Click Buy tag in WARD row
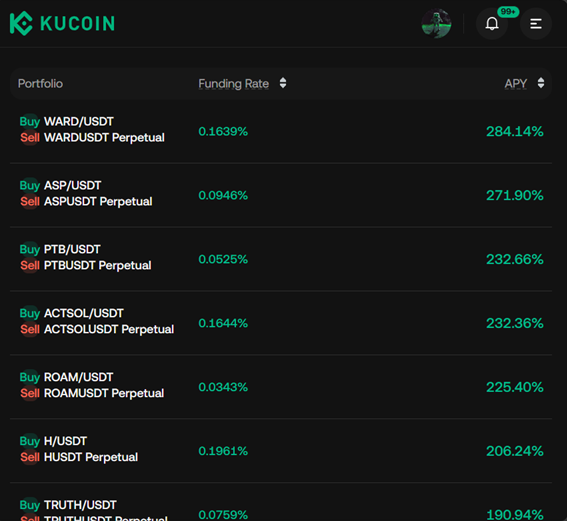The image size is (567, 521). pos(30,121)
